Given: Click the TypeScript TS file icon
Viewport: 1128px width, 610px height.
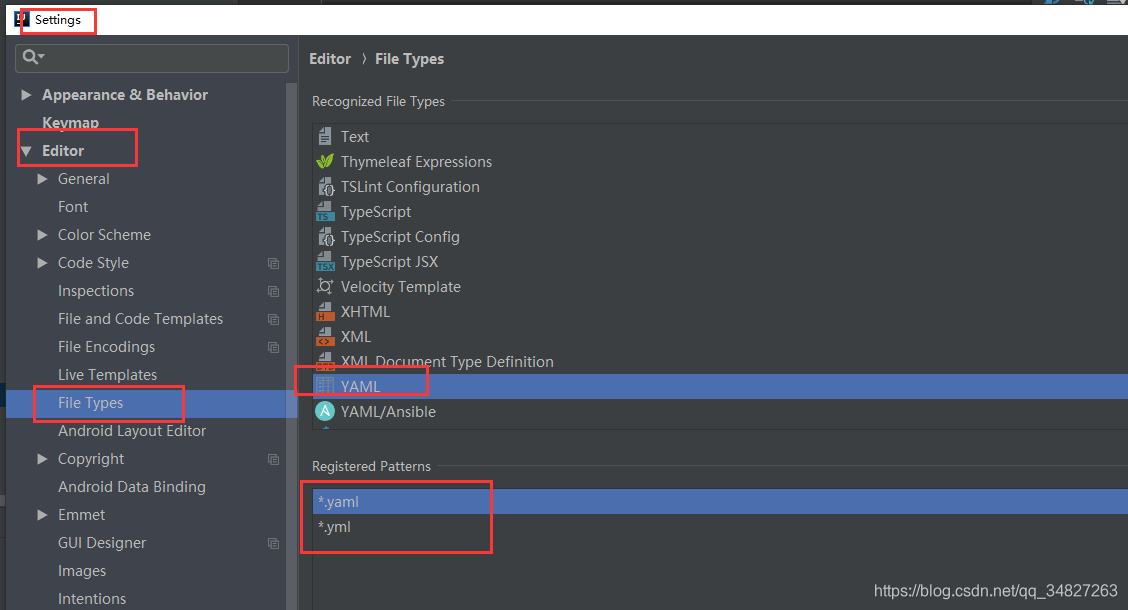Looking at the screenshot, I should [325, 211].
